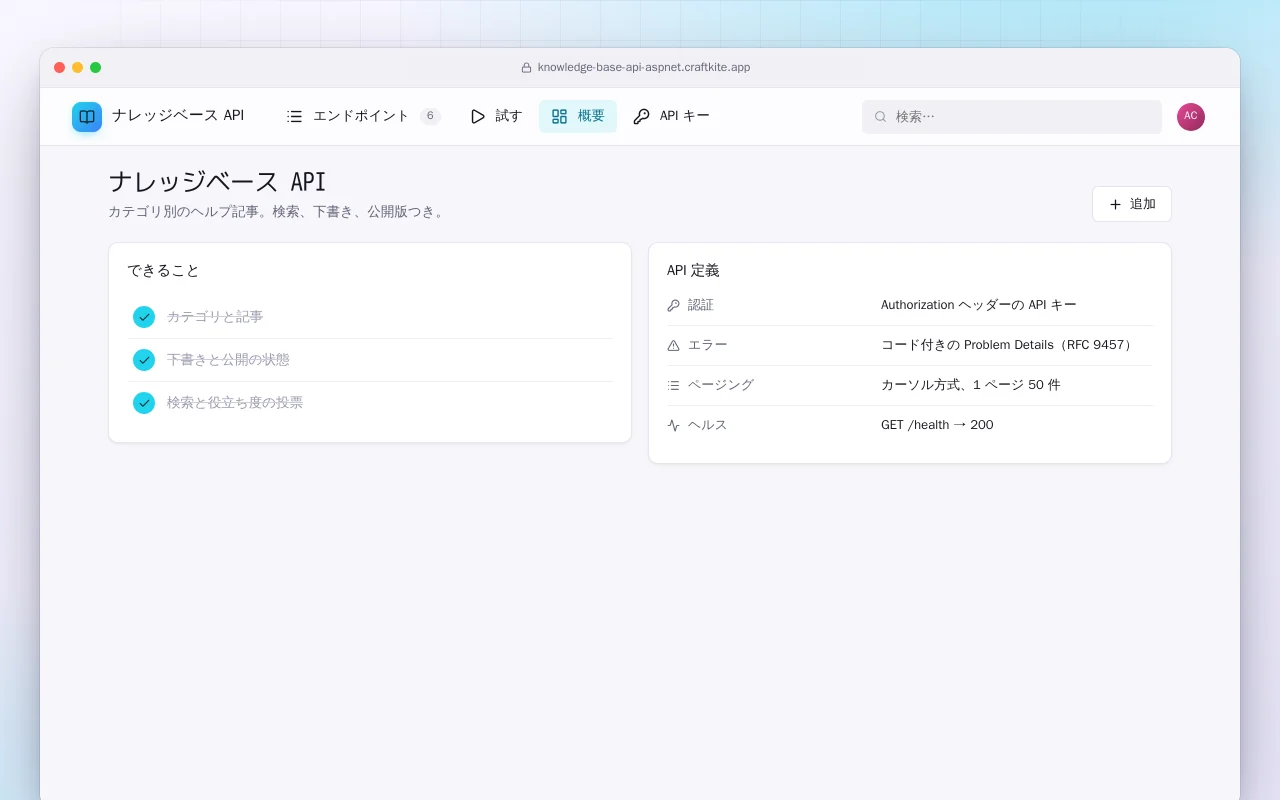
Task: Click the grid icon beside 概要
Action: [x=560, y=116]
